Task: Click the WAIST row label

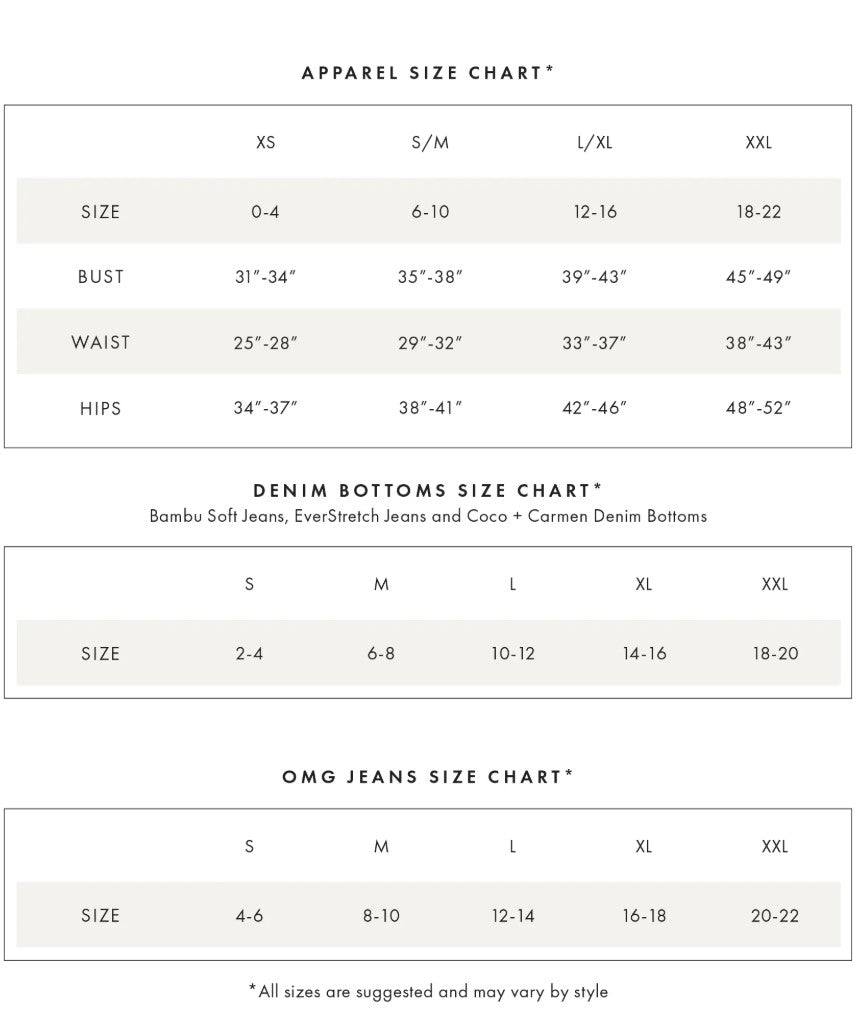Action: [100, 342]
